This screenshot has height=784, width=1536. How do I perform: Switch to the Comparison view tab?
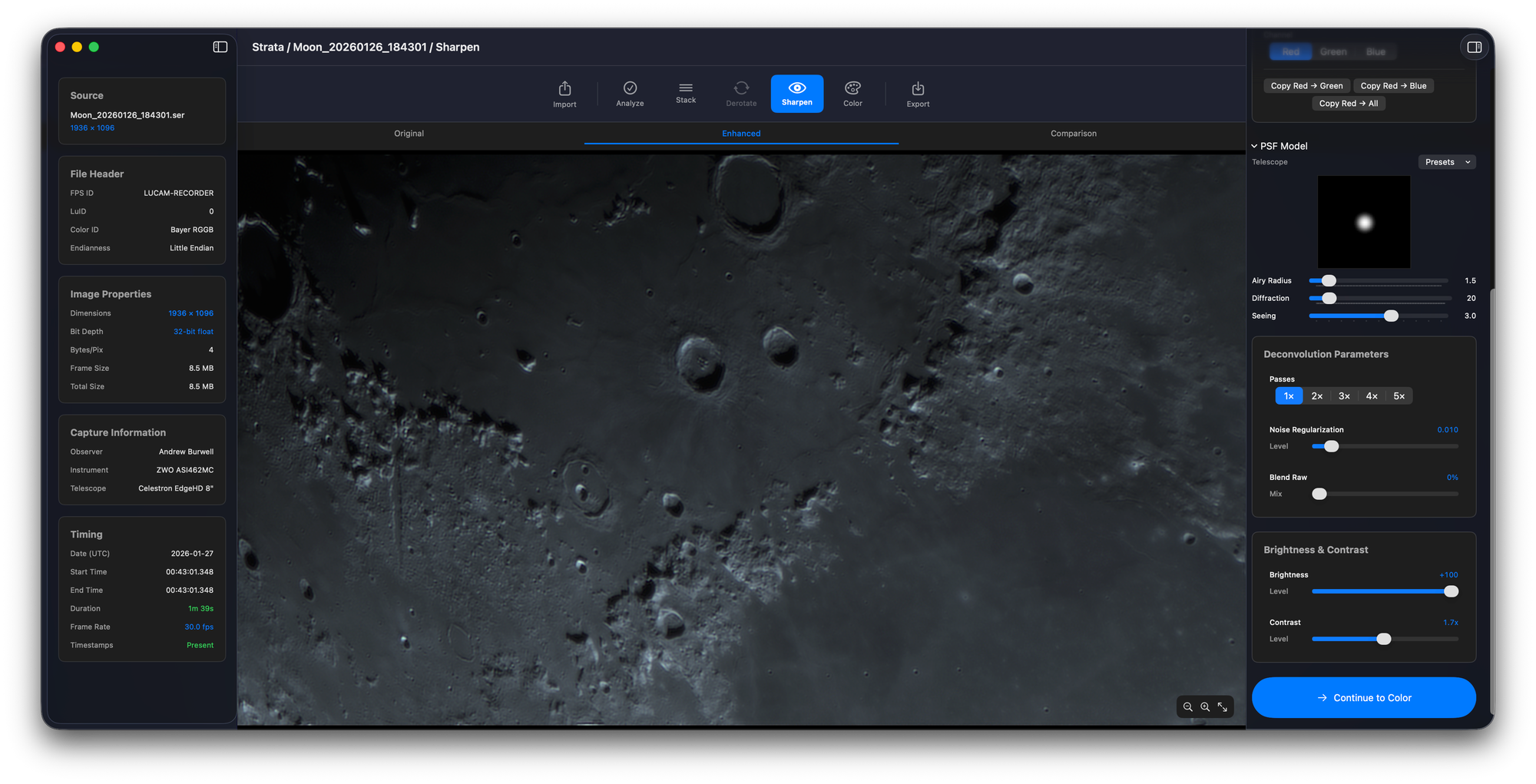click(x=1073, y=134)
